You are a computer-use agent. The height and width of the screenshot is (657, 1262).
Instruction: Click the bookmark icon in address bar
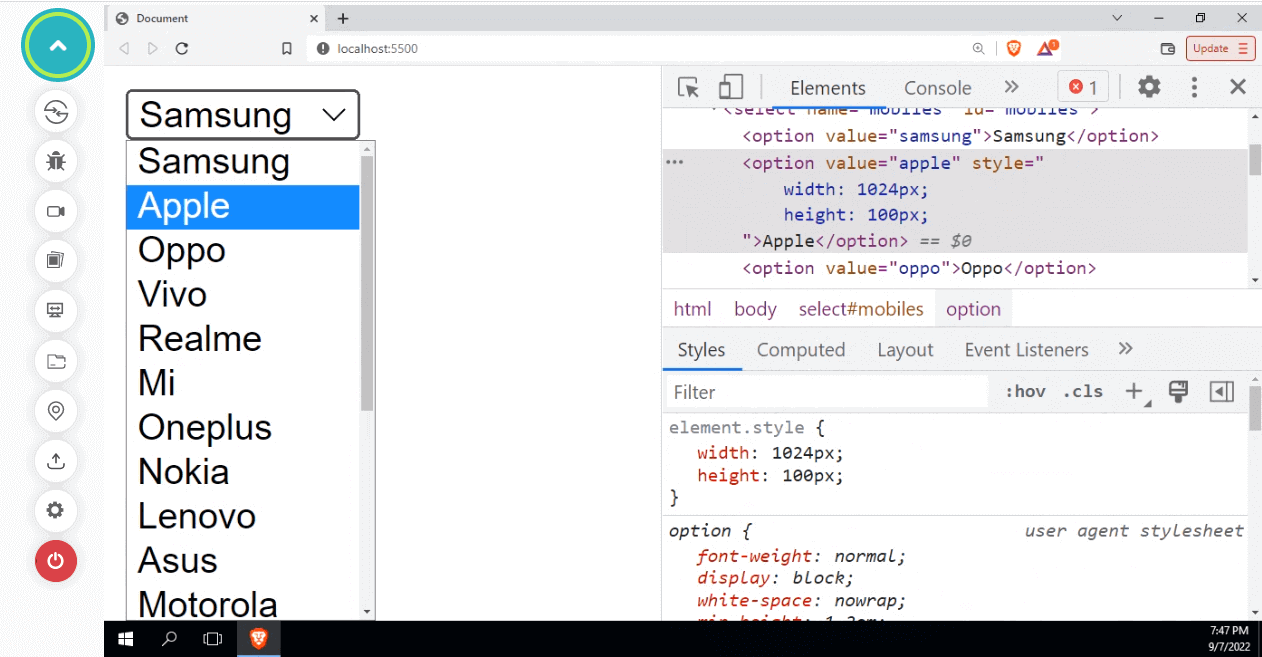pos(287,48)
